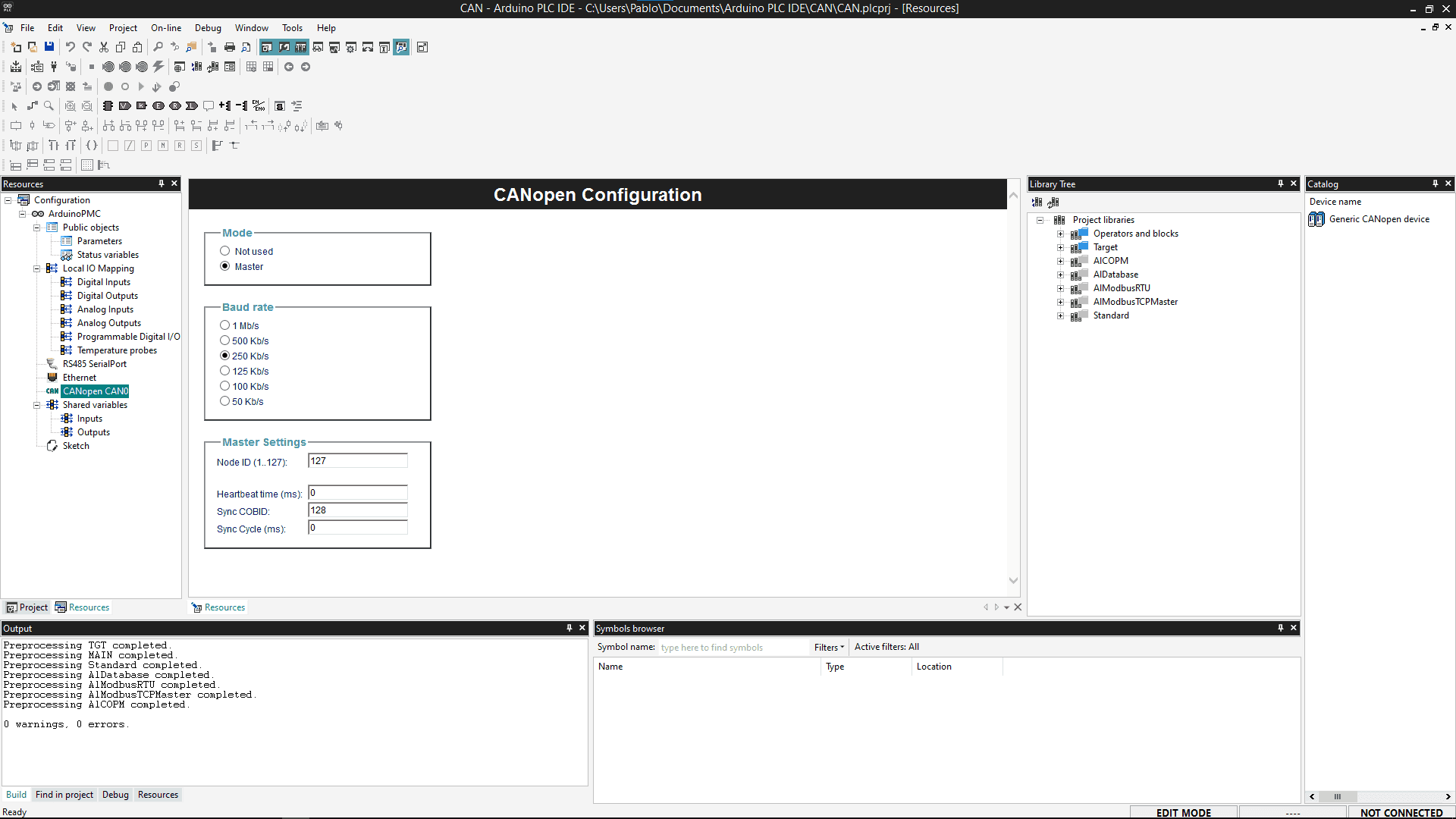
Task: Select Ethernet in Resources tree
Action: (79, 378)
